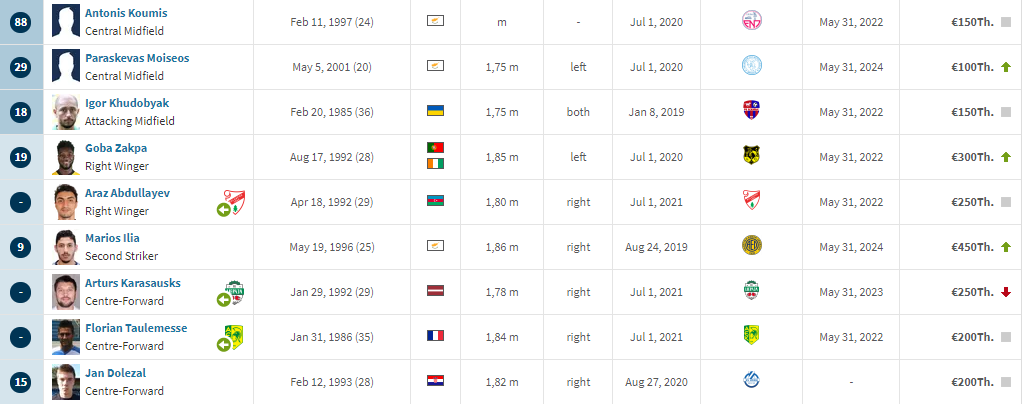Click Marios Ilia's player photo
This screenshot has width=1022, height=404.
tap(66, 247)
